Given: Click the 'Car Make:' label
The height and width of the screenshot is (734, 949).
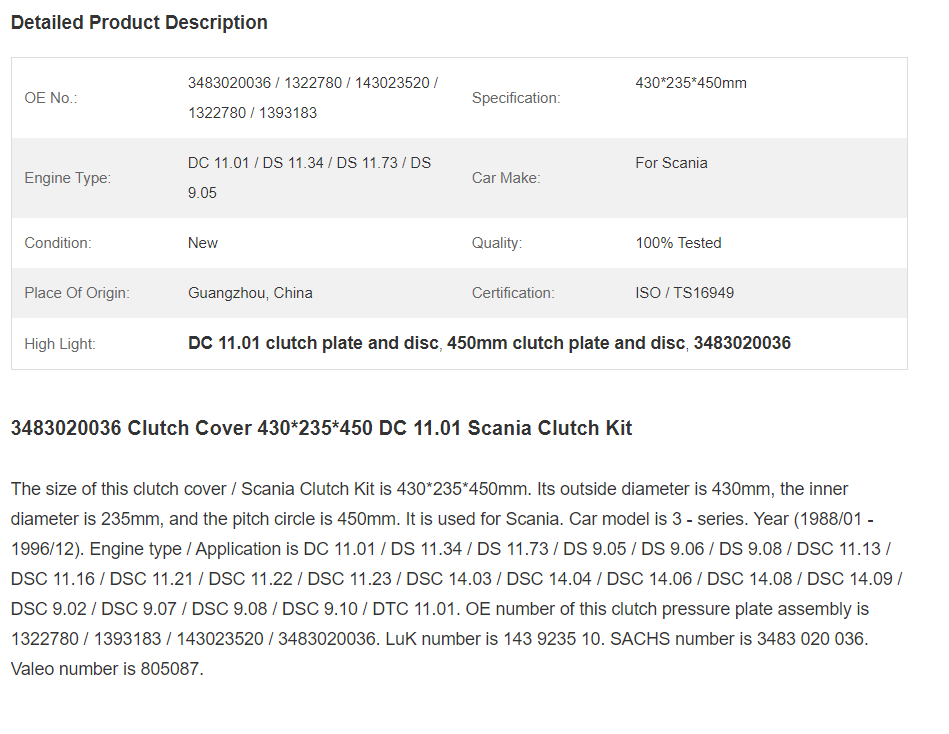Looking at the screenshot, I should [506, 178].
